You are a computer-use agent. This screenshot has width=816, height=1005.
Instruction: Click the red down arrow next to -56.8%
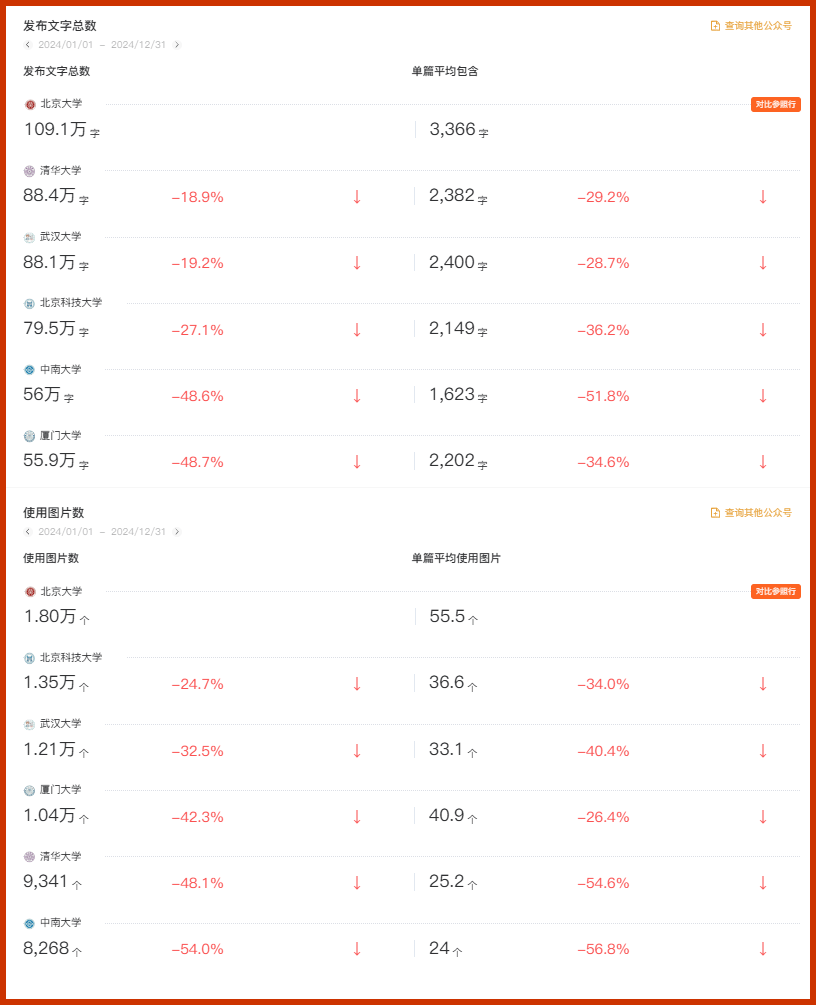(763, 949)
